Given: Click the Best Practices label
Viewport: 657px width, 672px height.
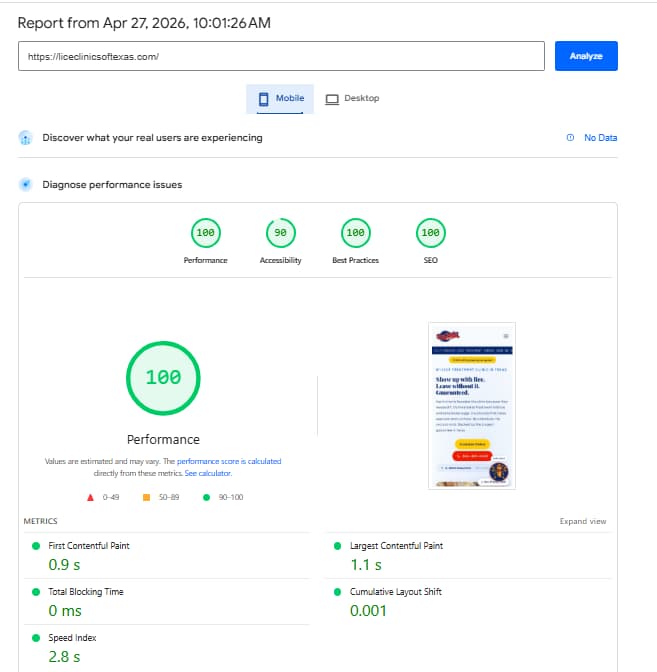Looking at the screenshot, I should click(x=356, y=260).
